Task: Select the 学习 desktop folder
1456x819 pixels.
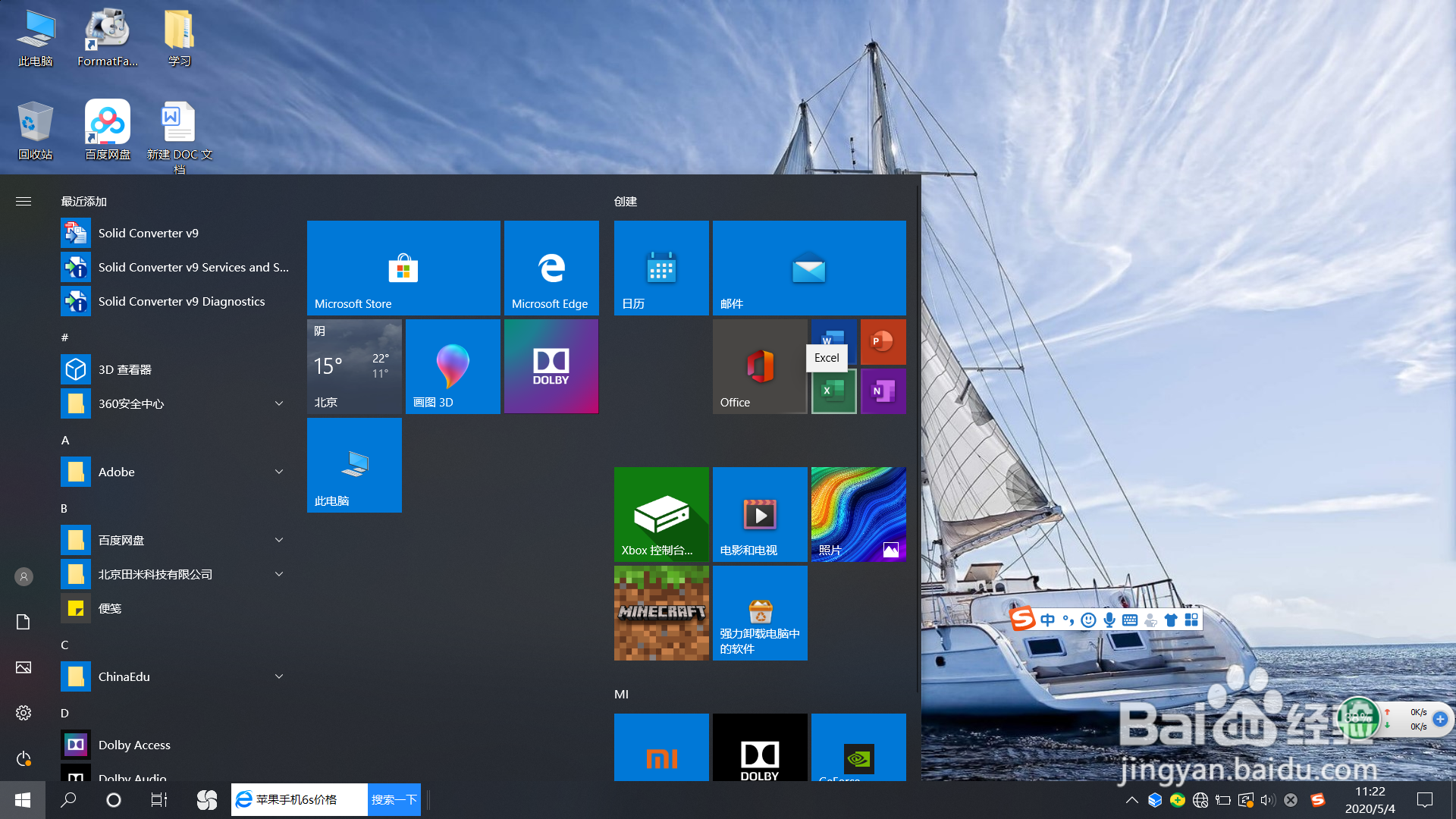Action: click(179, 38)
